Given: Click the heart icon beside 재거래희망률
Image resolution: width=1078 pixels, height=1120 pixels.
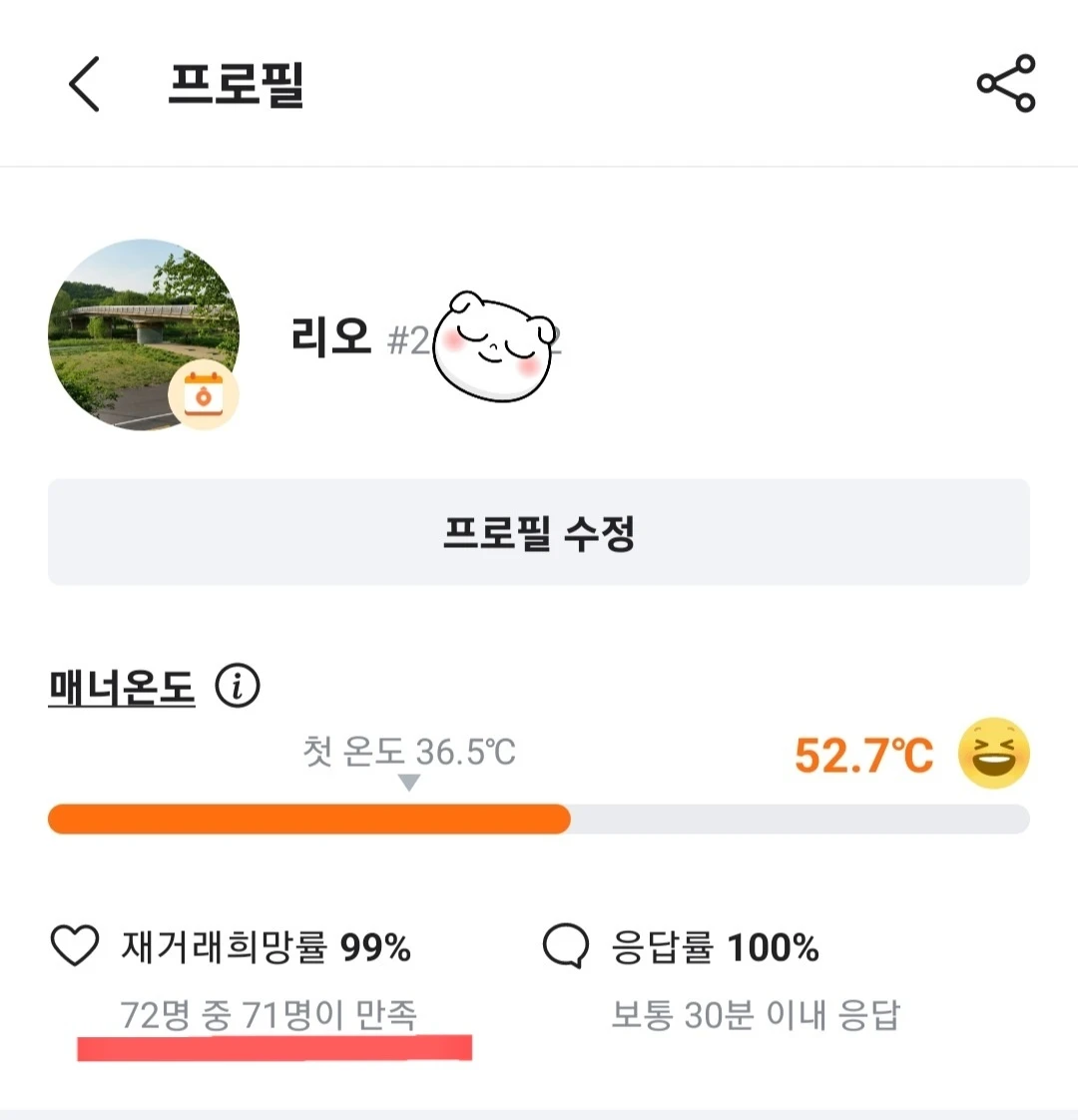Looking at the screenshot, I should pos(75,946).
